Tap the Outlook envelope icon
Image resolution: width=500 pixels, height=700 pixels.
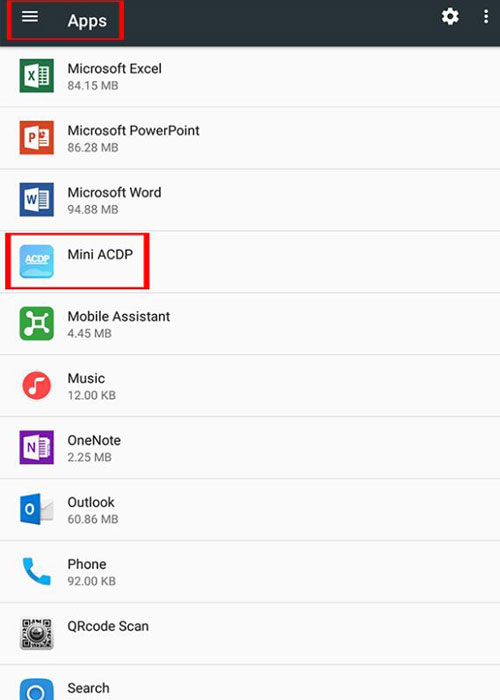37,509
